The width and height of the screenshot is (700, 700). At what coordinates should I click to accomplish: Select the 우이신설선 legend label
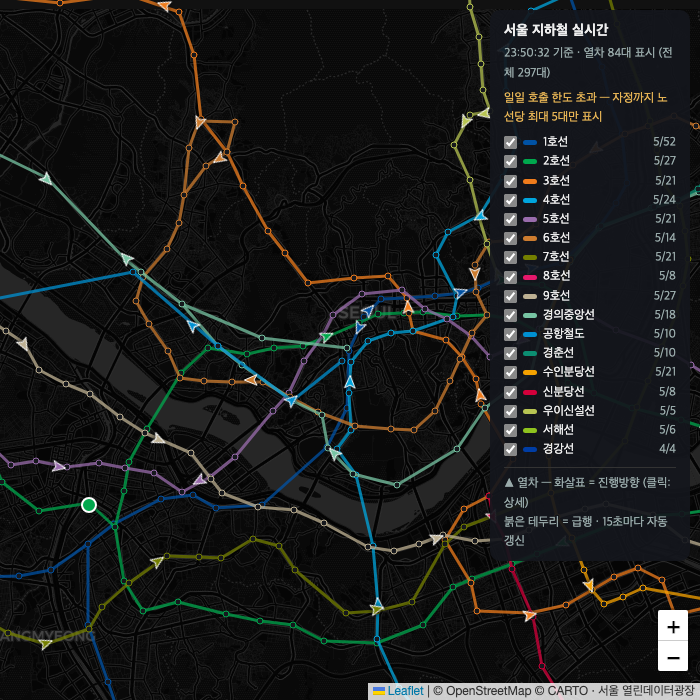tap(569, 411)
